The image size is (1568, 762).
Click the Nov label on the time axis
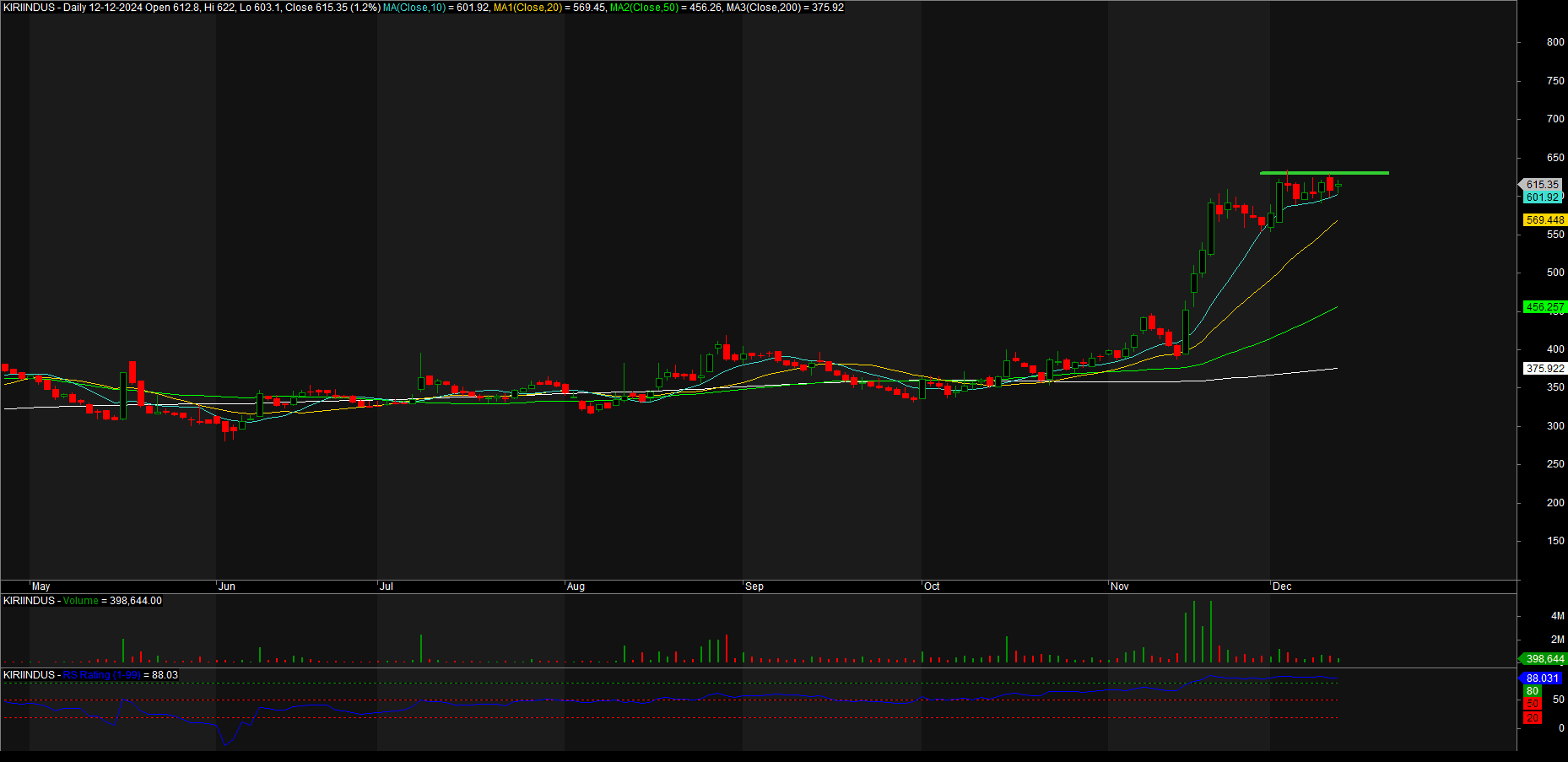(x=1120, y=586)
